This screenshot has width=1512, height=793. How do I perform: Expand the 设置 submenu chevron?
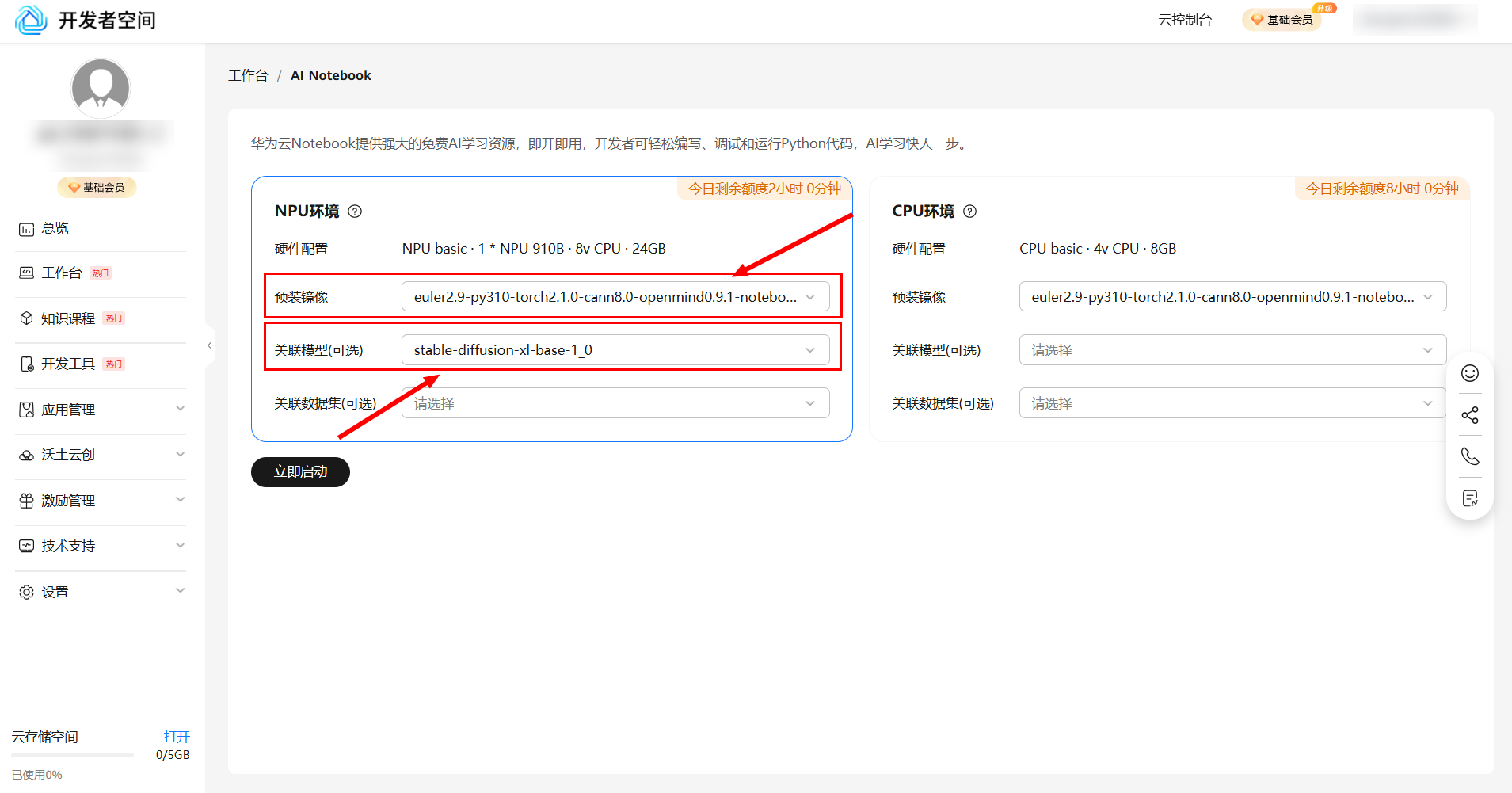click(x=181, y=591)
